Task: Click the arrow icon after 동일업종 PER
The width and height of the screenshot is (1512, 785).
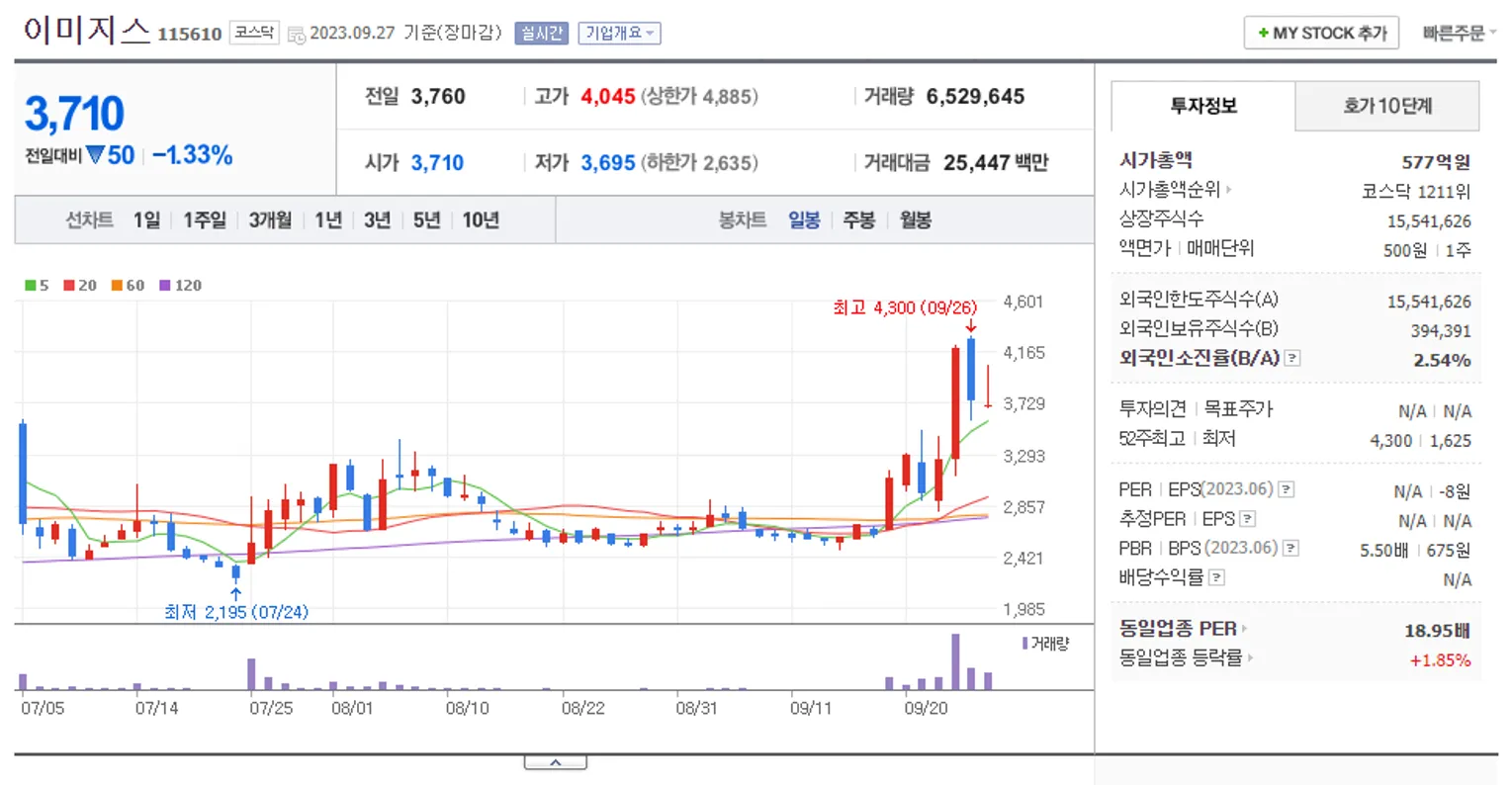Action: pos(1244,629)
